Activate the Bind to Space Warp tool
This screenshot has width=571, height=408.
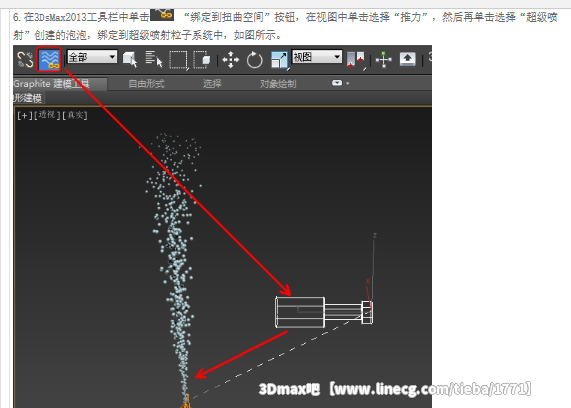49,59
